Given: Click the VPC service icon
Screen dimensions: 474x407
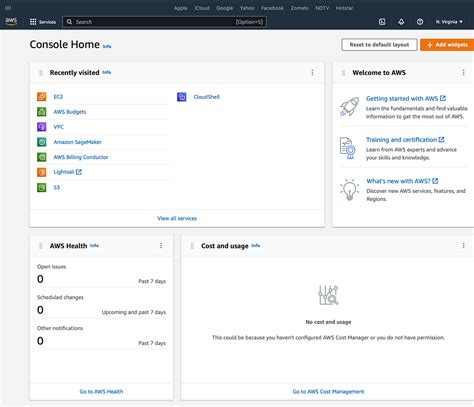Looking at the screenshot, I should click(42, 127).
